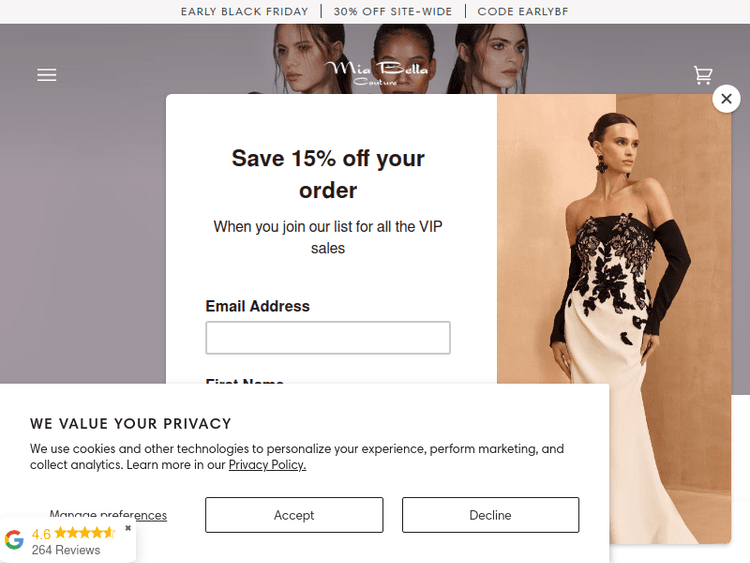This screenshot has width=750, height=563.
Task: Open Manage preferences for cookies
Action: click(108, 515)
